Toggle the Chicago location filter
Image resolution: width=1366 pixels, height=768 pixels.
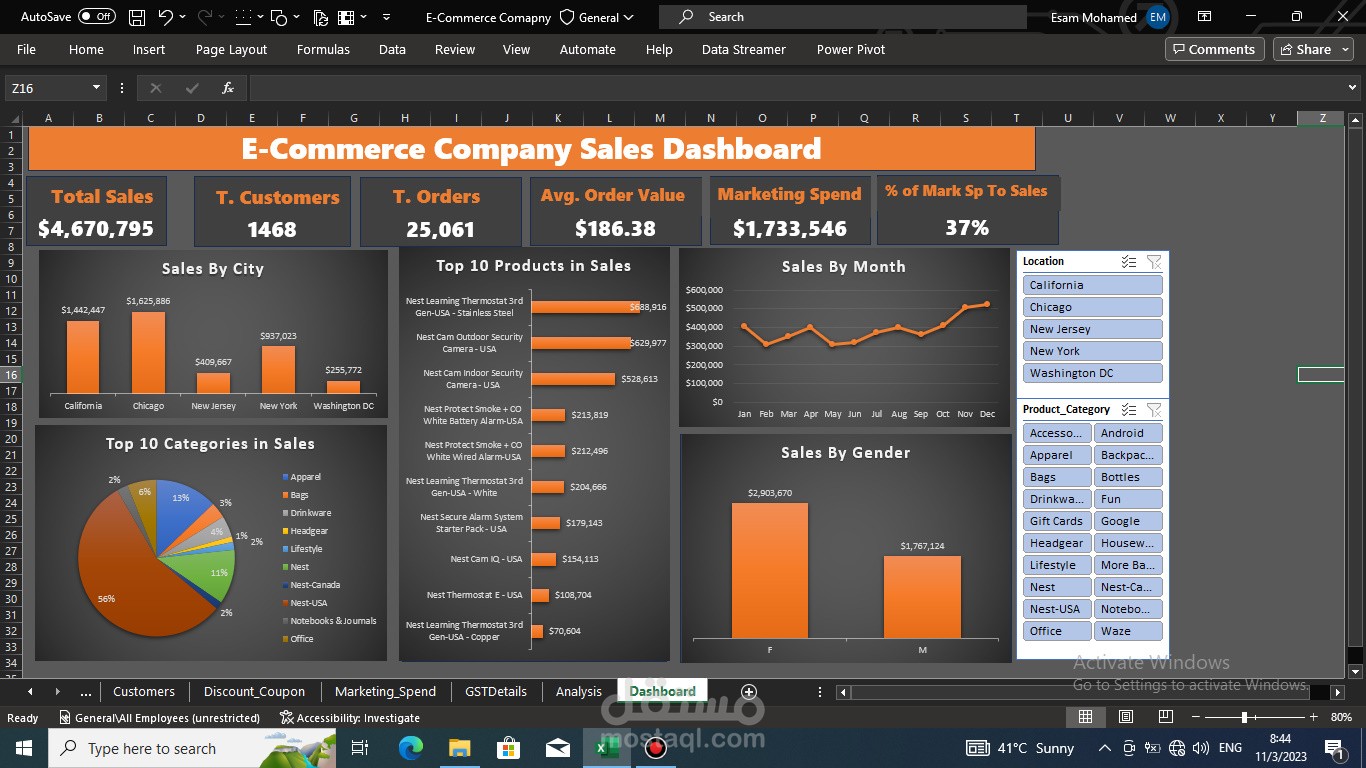pyautogui.click(x=1092, y=307)
